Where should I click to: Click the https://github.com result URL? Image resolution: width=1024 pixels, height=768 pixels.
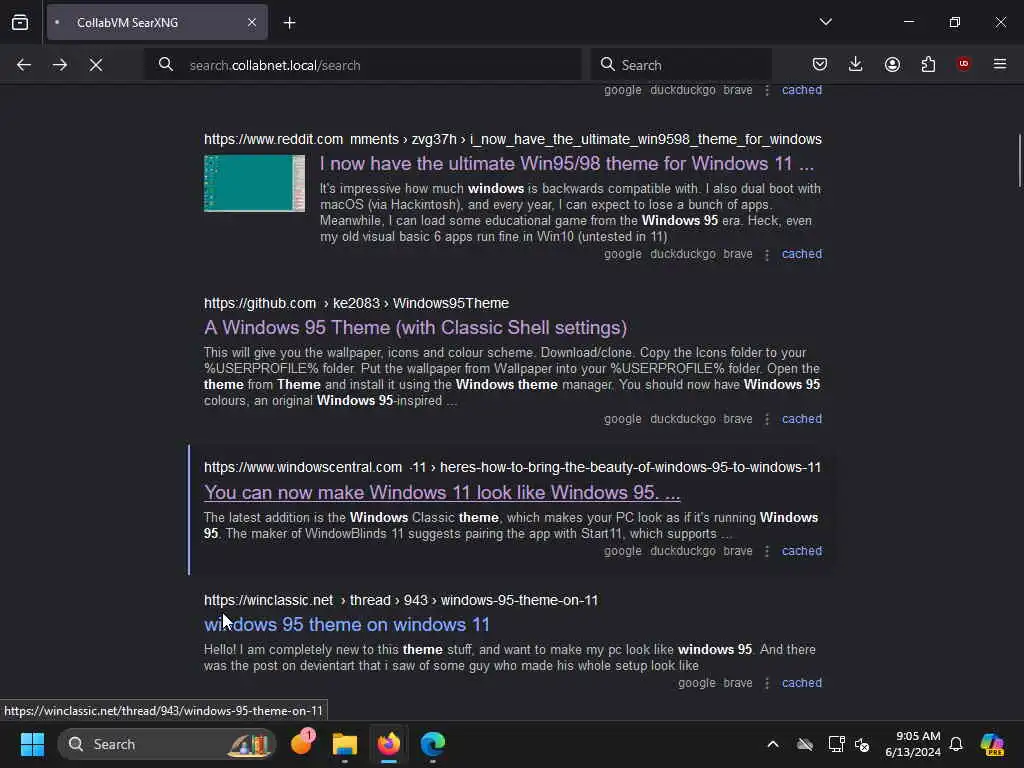tap(260, 303)
